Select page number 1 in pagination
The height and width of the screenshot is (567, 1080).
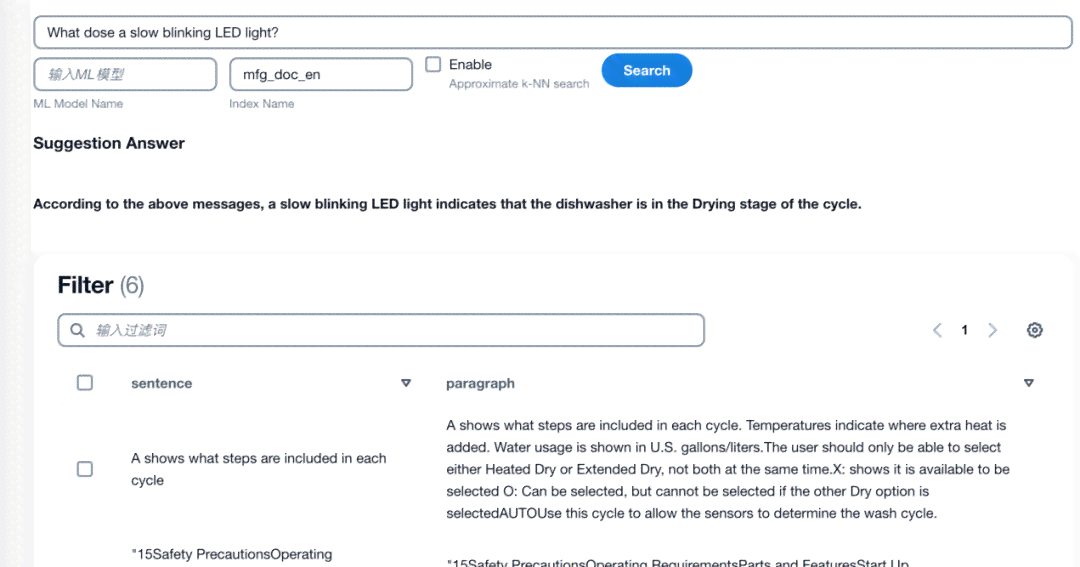click(964, 330)
